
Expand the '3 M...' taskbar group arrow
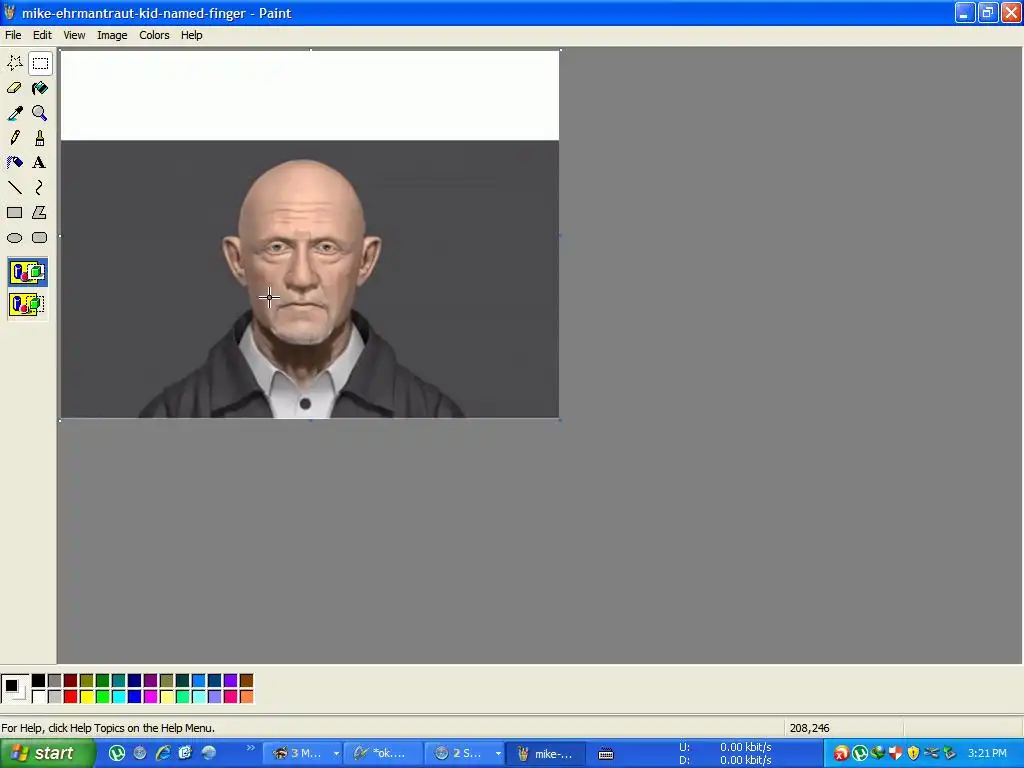click(x=336, y=754)
